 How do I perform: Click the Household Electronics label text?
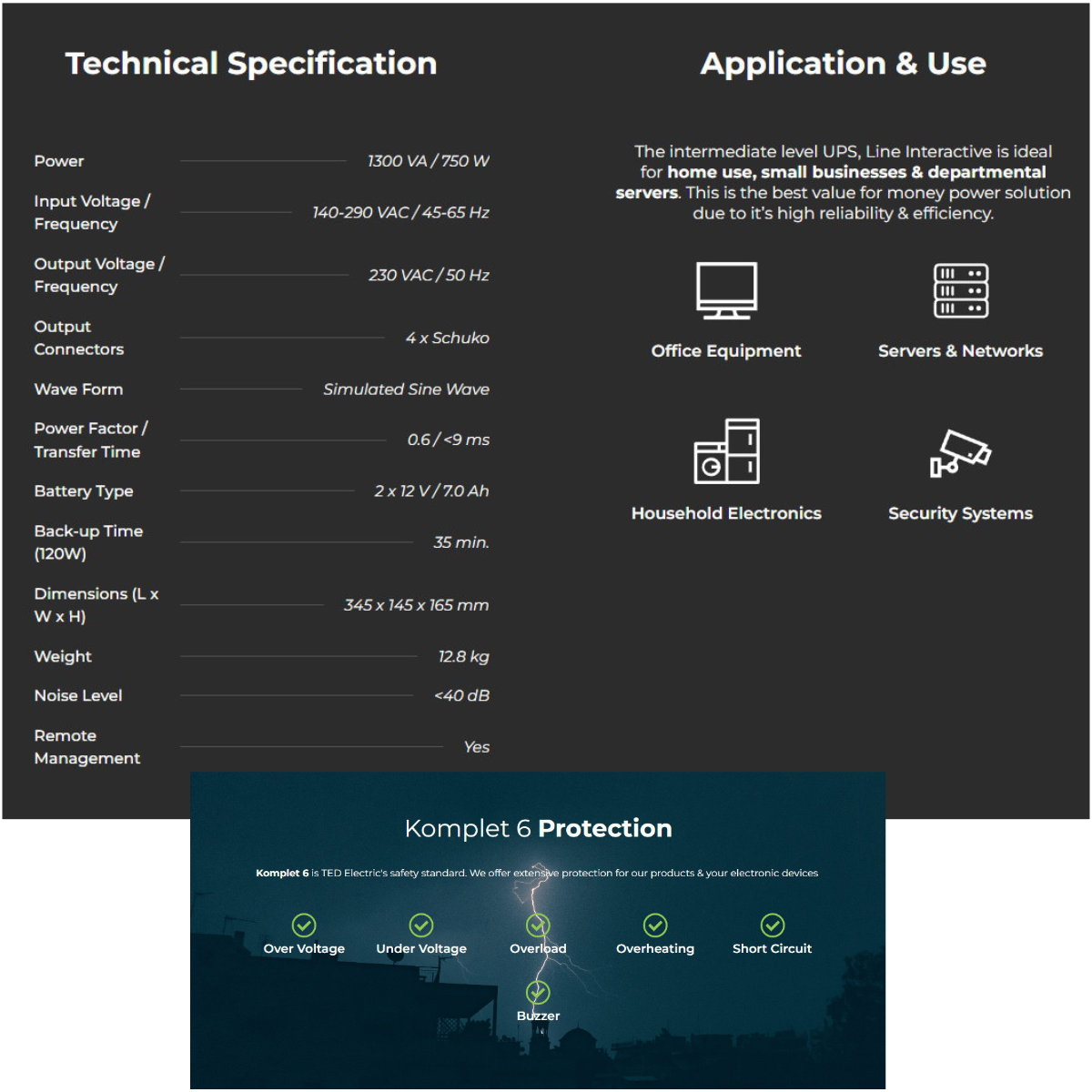(x=726, y=513)
